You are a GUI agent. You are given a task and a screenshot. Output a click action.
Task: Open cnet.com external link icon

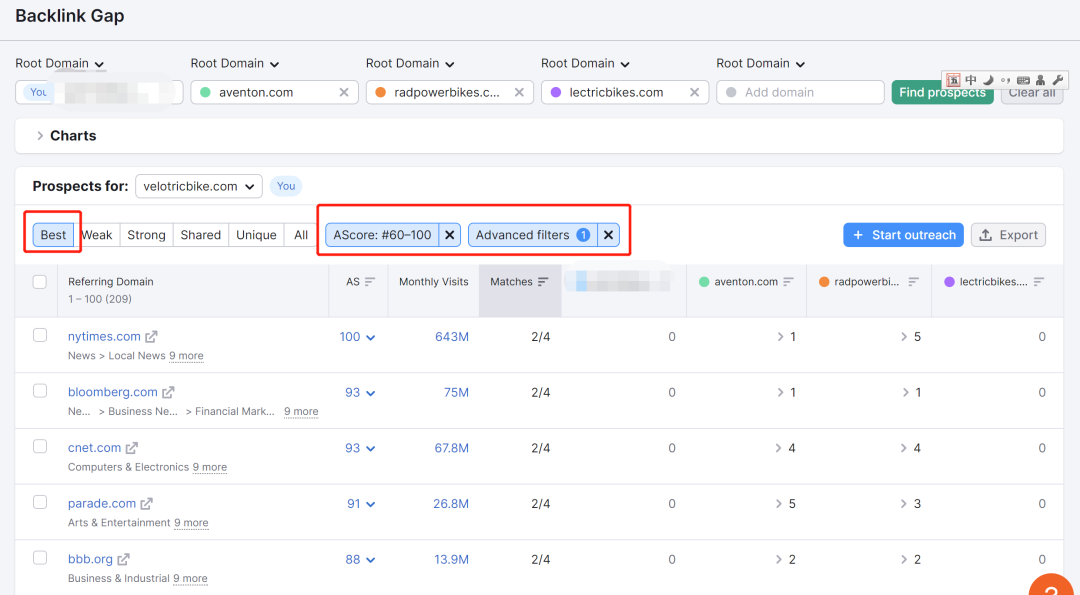point(132,448)
